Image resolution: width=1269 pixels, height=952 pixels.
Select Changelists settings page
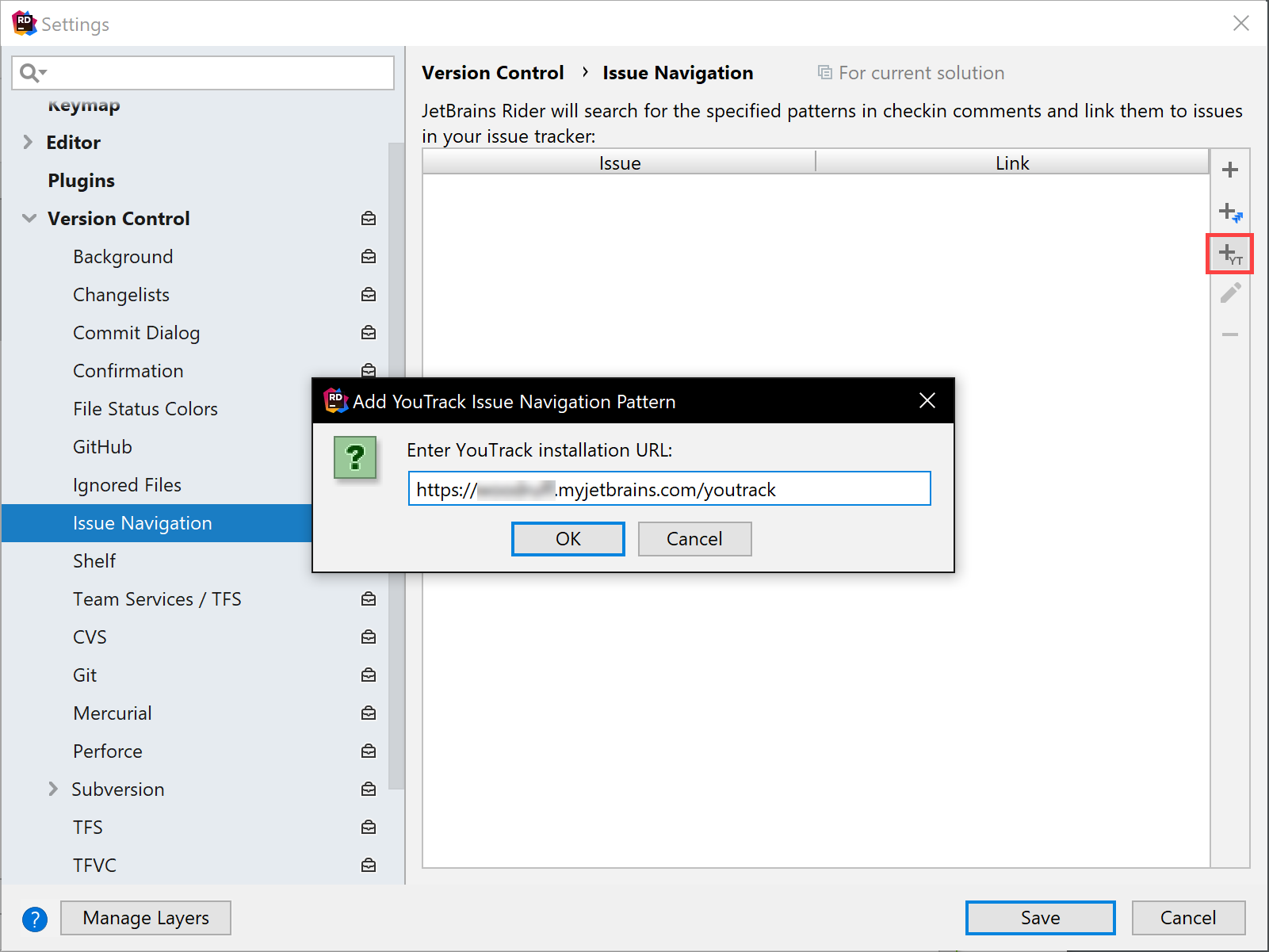point(121,295)
